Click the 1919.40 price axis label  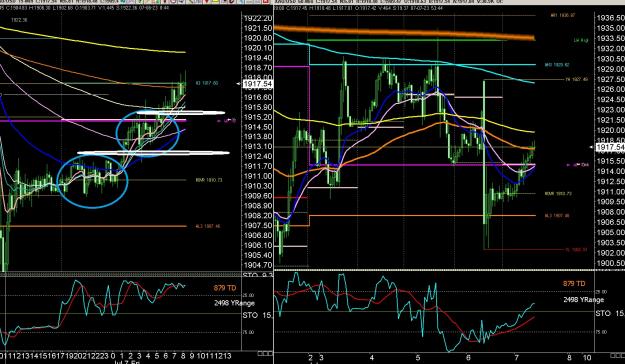click(x=257, y=58)
